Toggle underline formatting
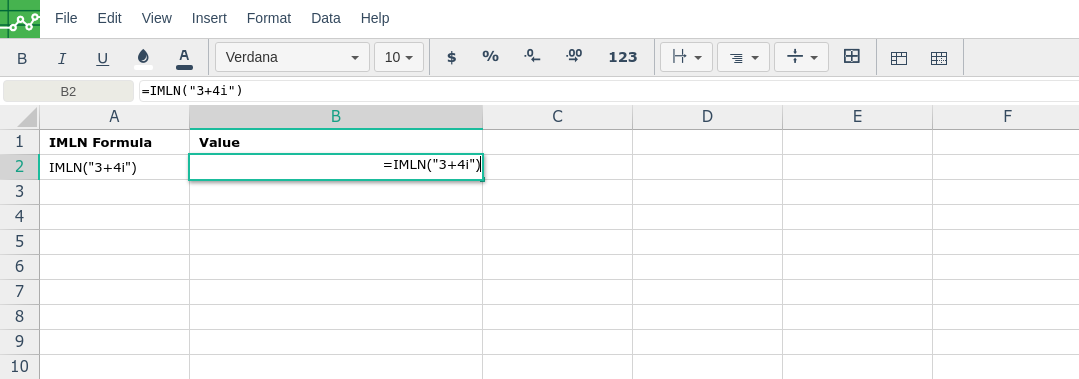The image size is (1079, 379). coord(103,58)
